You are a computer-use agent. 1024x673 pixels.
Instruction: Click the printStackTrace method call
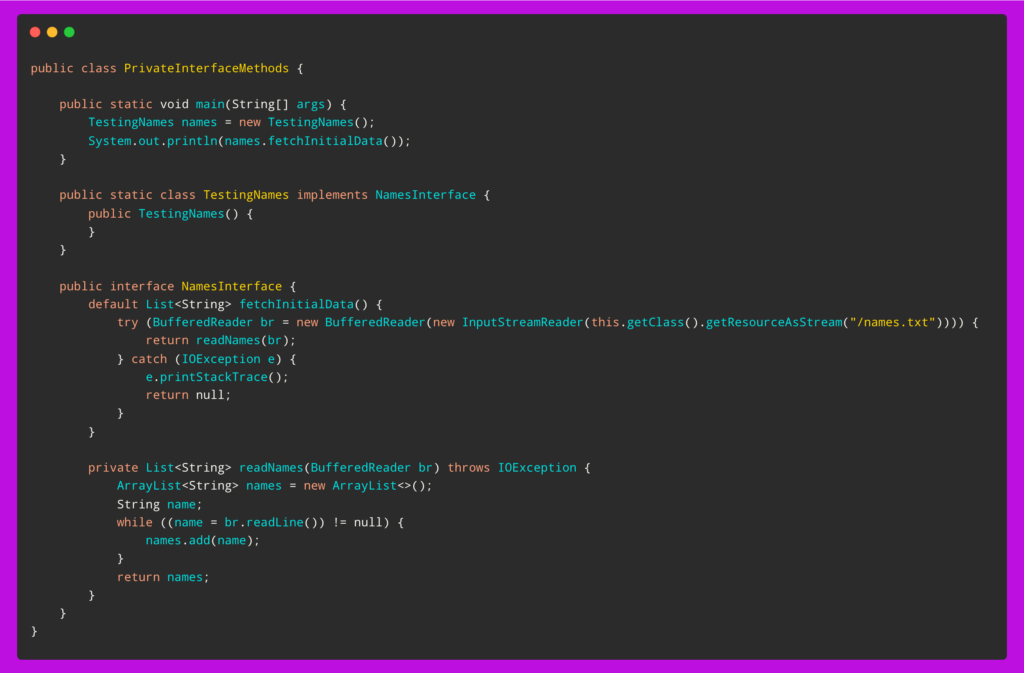[x=212, y=376]
